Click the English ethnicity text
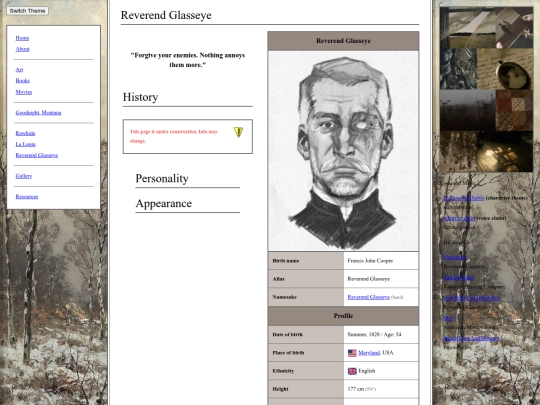Screen dimensions: 540x405 367,371
